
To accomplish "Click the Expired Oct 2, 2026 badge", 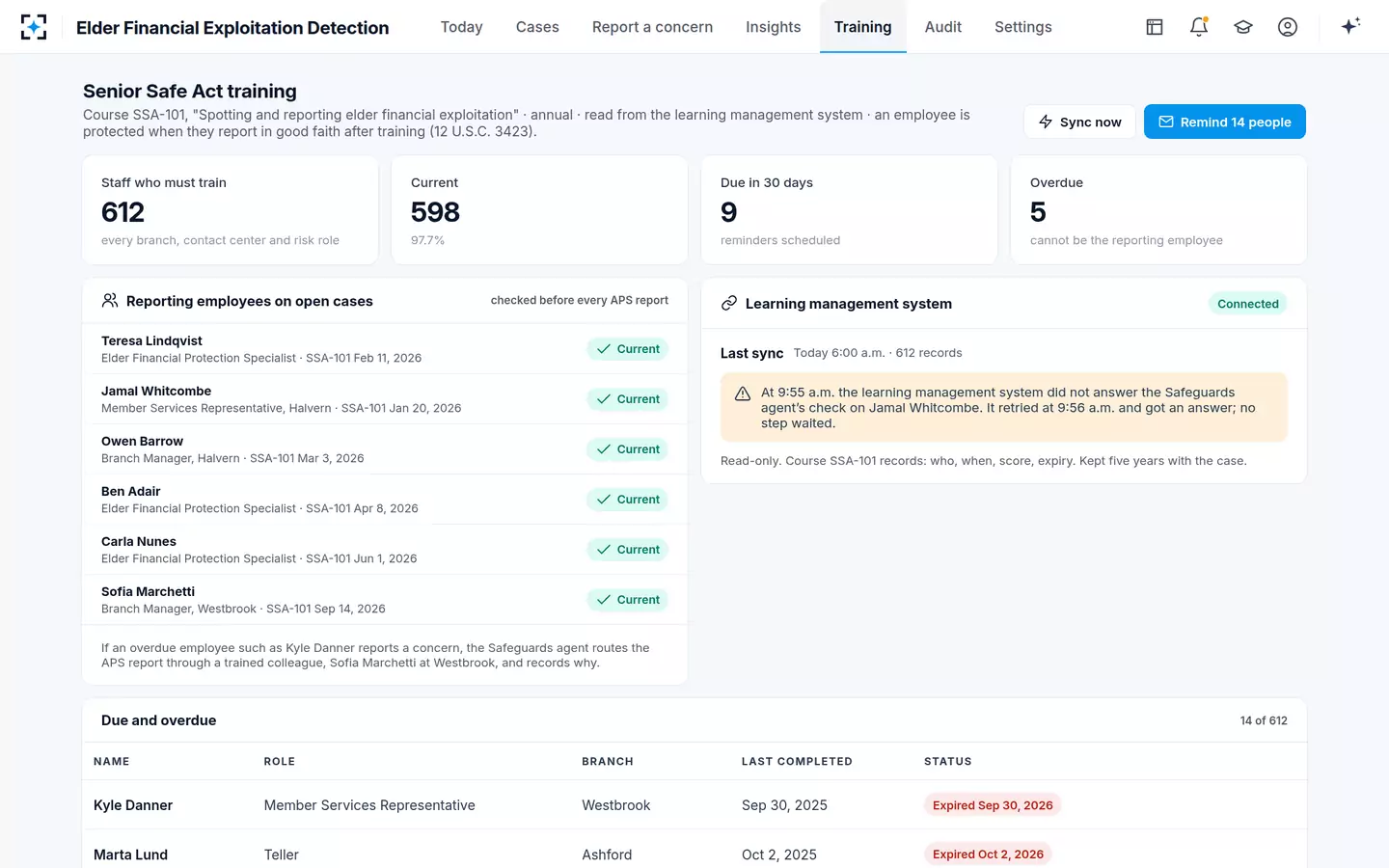I will click(x=988, y=854).
